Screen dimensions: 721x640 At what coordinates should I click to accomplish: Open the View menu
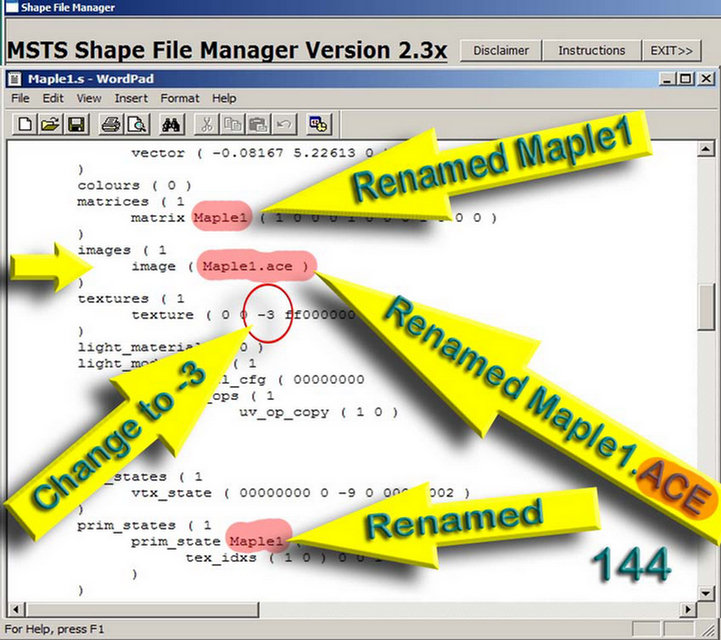(x=89, y=98)
